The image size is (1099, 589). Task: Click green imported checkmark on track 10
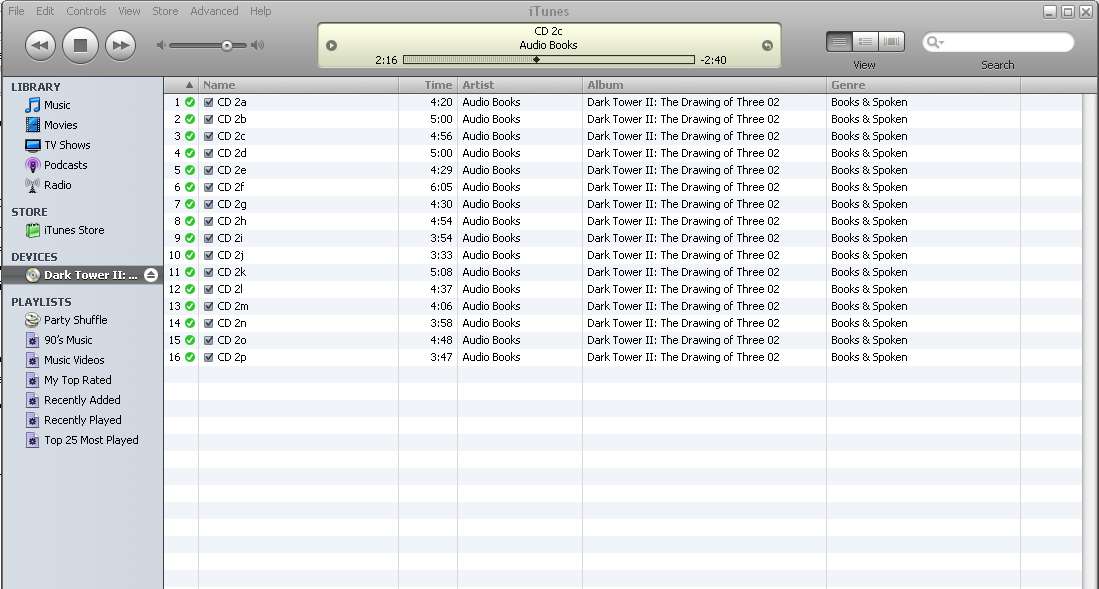[x=190, y=255]
